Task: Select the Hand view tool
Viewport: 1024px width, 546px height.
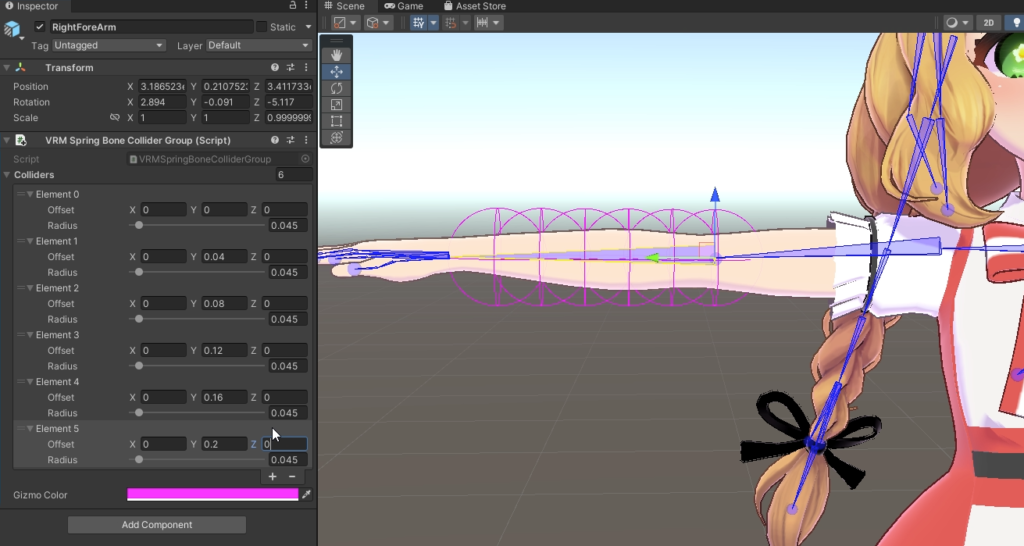Action: [x=336, y=55]
